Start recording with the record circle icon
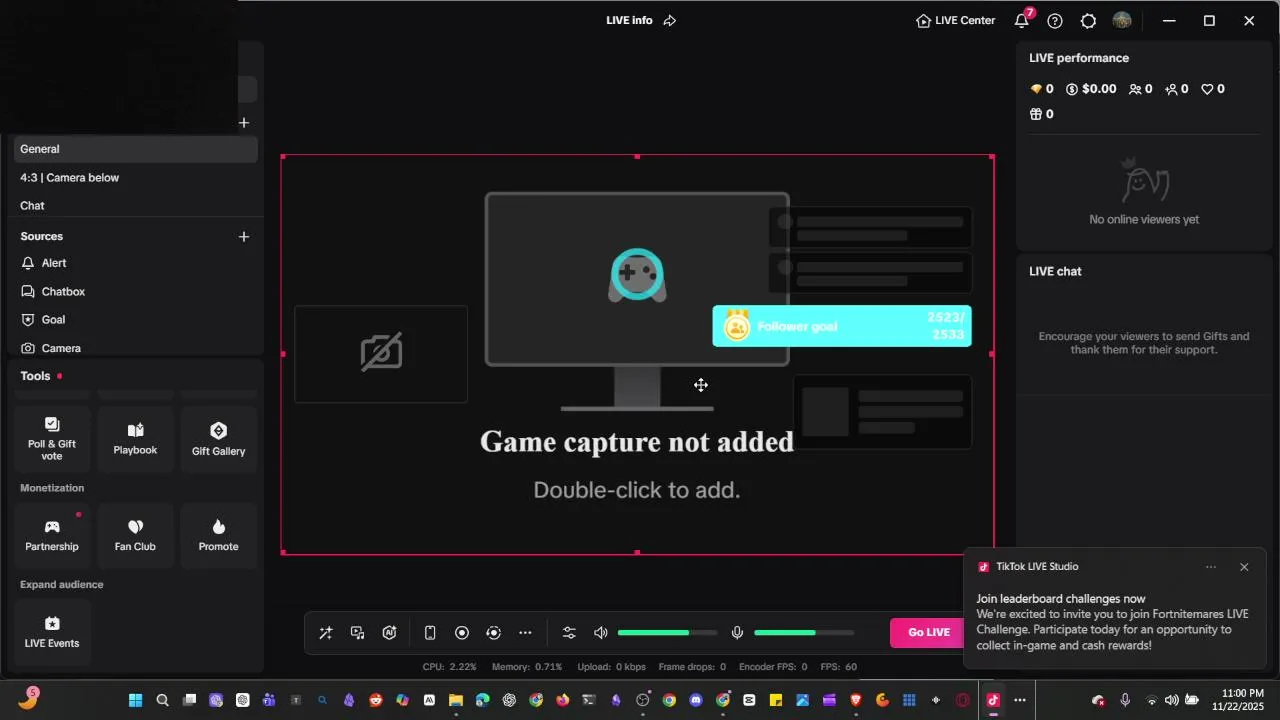 pos(462,633)
